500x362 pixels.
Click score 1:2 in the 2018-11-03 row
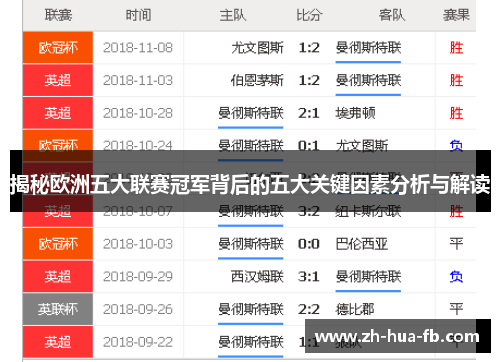309,81
